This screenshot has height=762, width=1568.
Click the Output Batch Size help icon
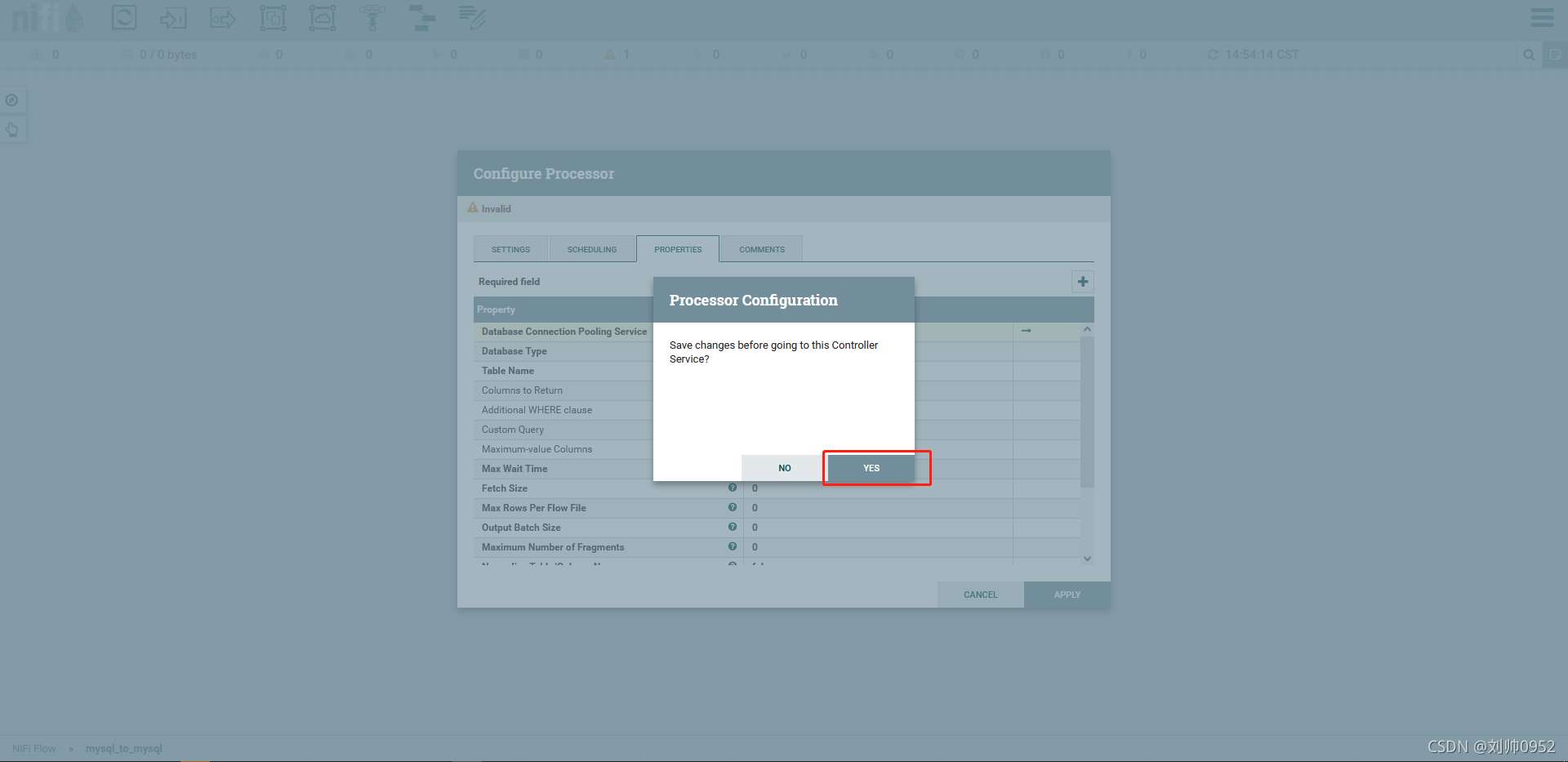tap(733, 527)
